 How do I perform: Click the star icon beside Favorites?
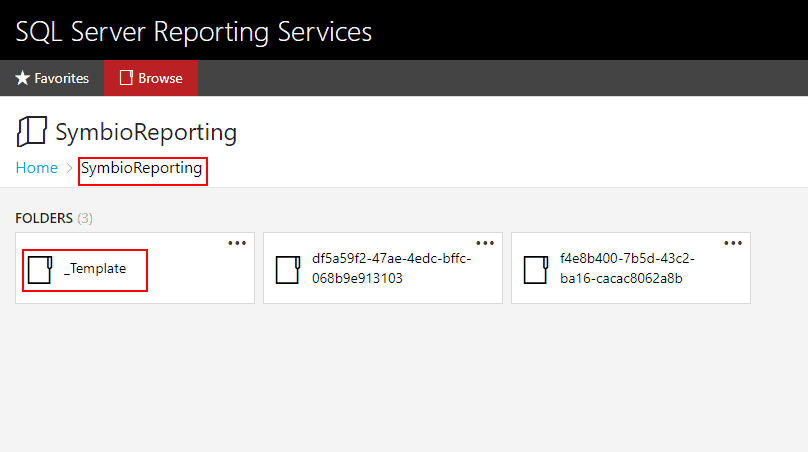tap(23, 78)
